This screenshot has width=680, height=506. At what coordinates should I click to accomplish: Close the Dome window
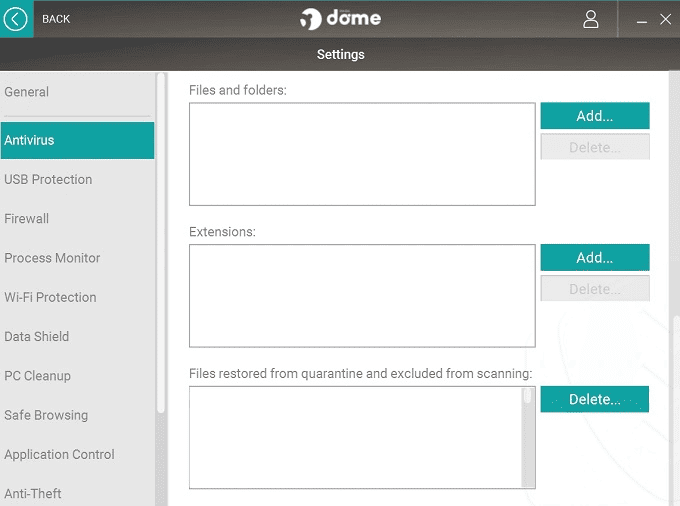[665, 19]
